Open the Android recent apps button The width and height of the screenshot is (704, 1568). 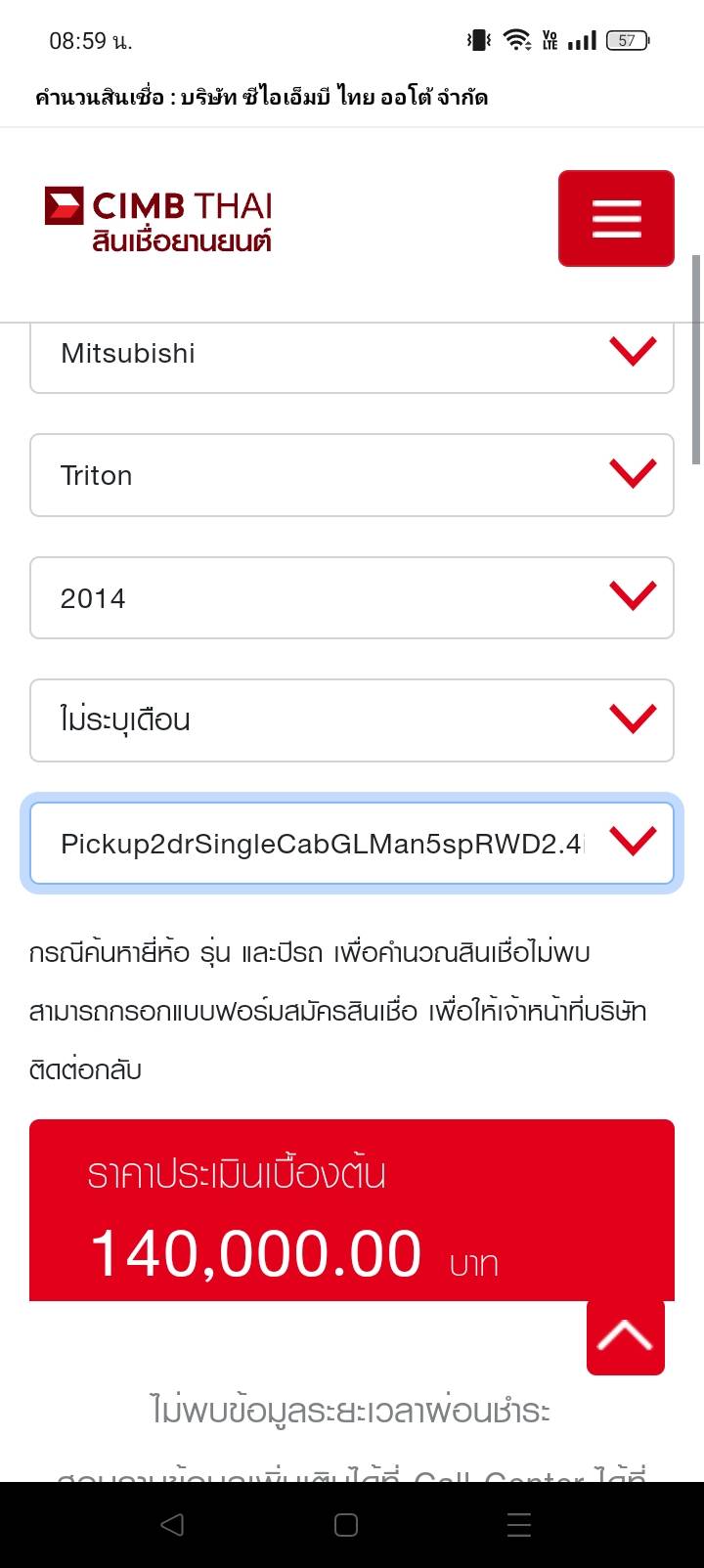pos(519,1524)
